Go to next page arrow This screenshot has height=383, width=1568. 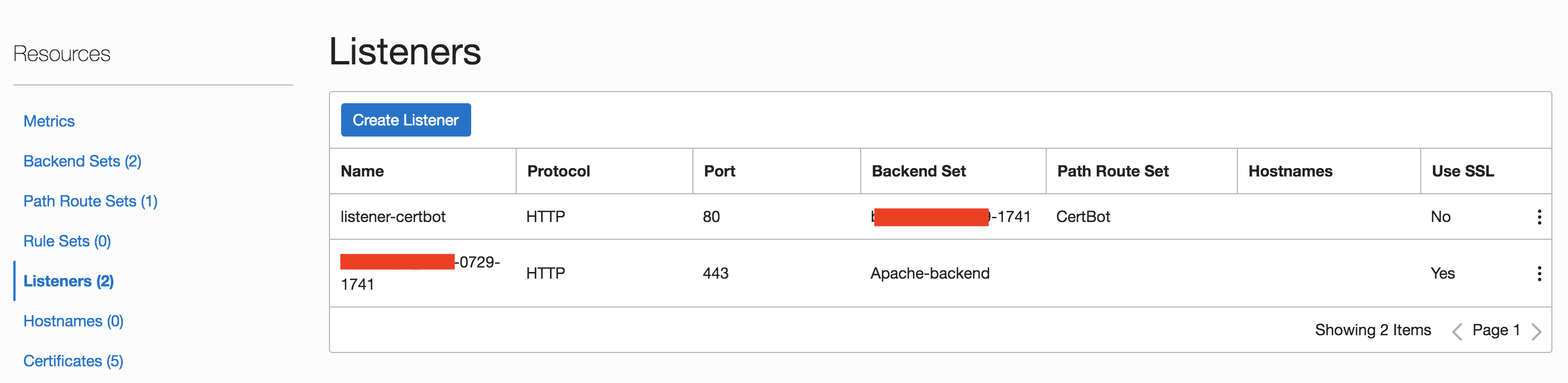point(1536,331)
